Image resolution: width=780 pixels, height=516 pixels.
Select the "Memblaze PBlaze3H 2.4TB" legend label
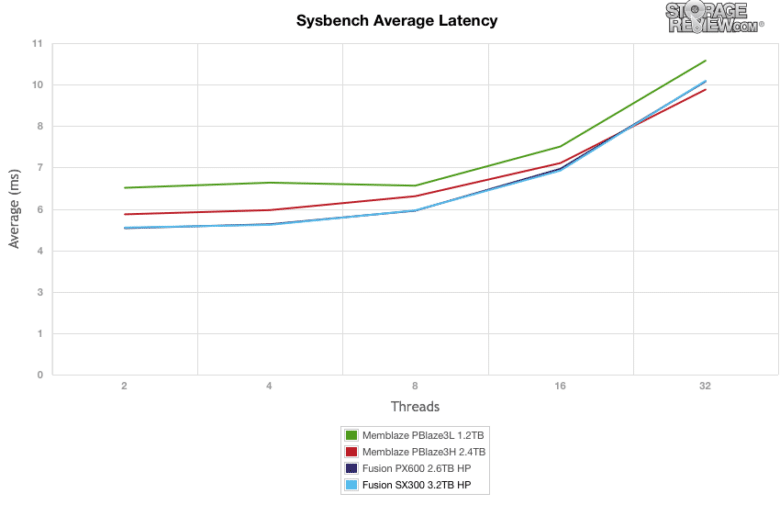(423, 452)
